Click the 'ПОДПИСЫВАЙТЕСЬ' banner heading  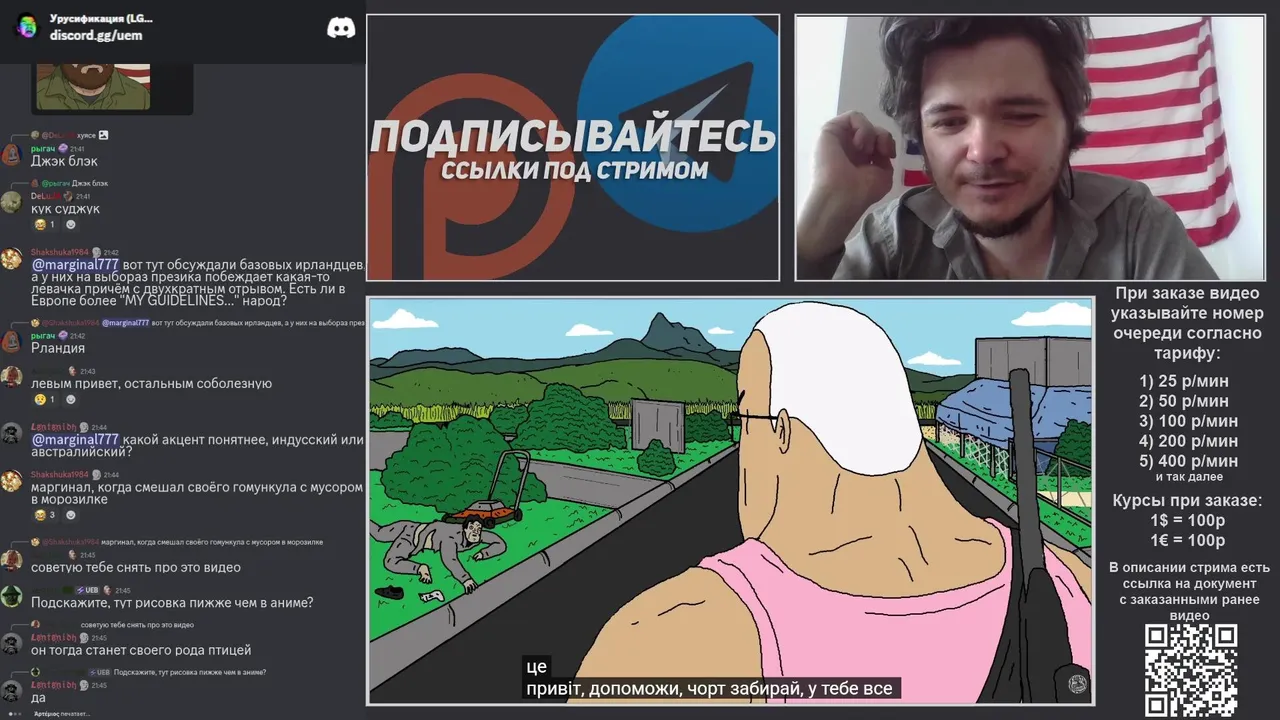pyautogui.click(x=573, y=135)
